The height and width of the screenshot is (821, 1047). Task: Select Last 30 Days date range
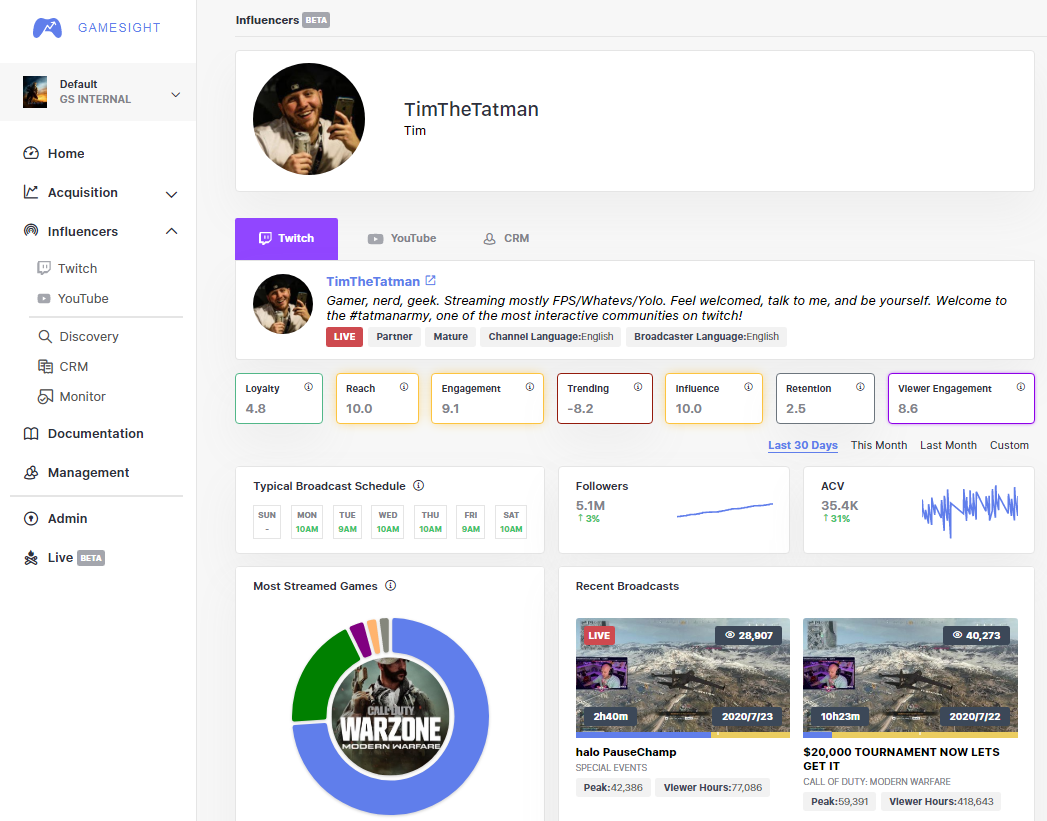(803, 445)
